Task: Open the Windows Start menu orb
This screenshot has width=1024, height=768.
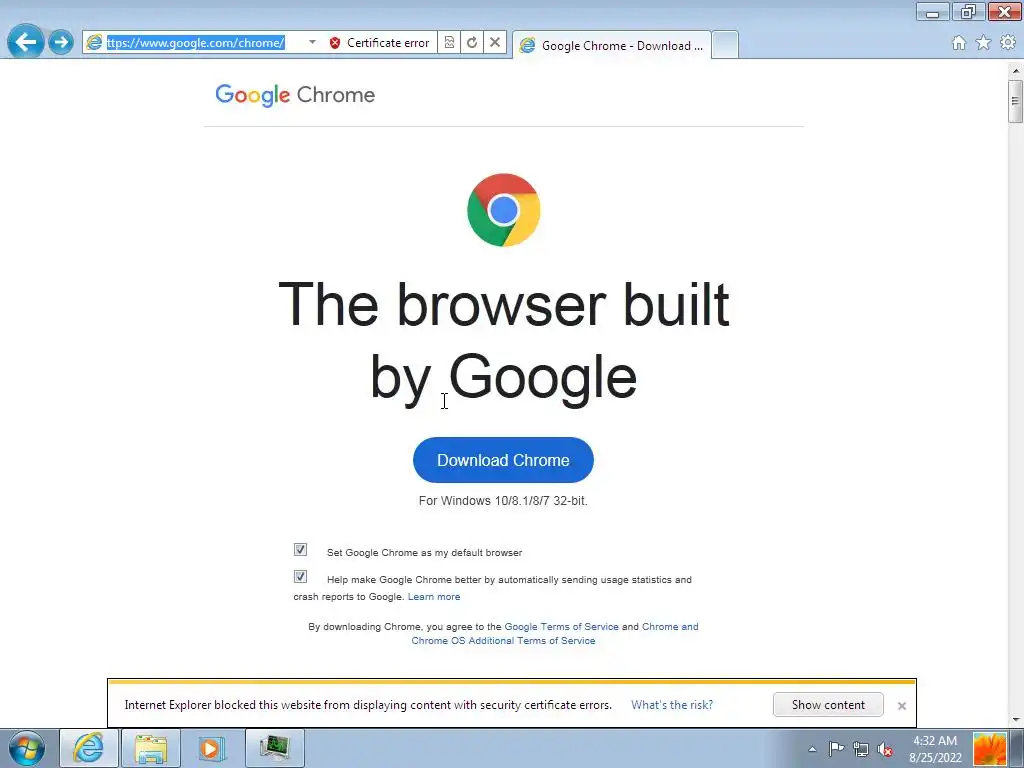Action: click(x=27, y=748)
